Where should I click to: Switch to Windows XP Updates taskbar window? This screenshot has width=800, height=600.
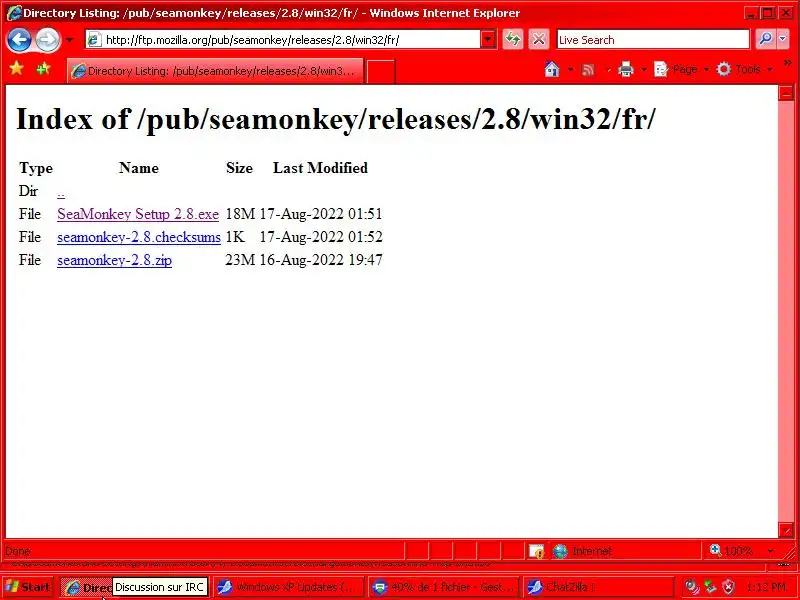click(x=289, y=587)
